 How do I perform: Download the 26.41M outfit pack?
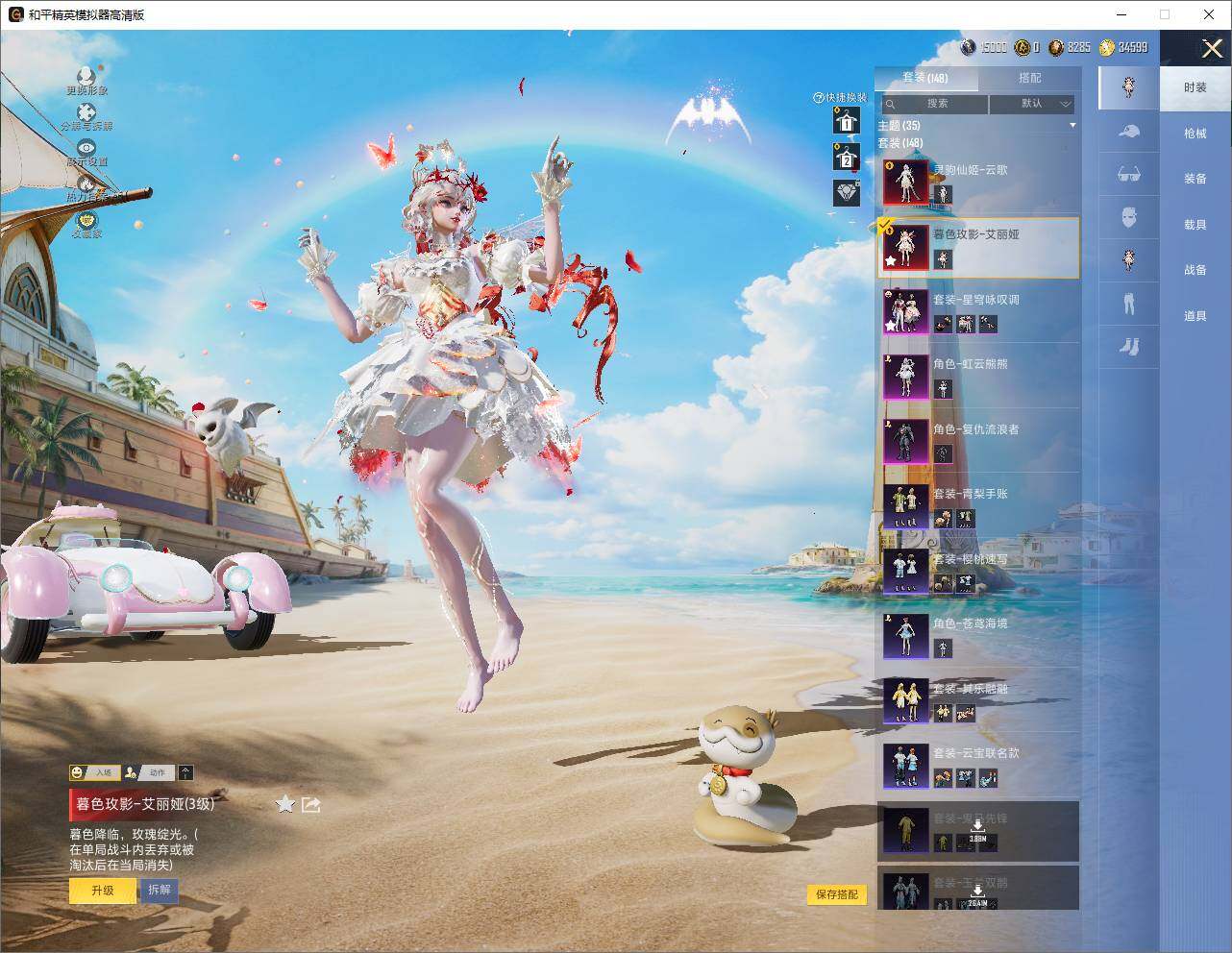[x=977, y=894]
